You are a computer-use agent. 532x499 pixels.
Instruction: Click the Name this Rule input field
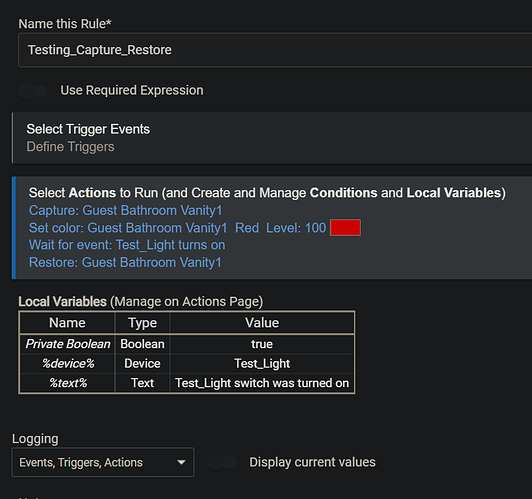pyautogui.click(x=275, y=50)
